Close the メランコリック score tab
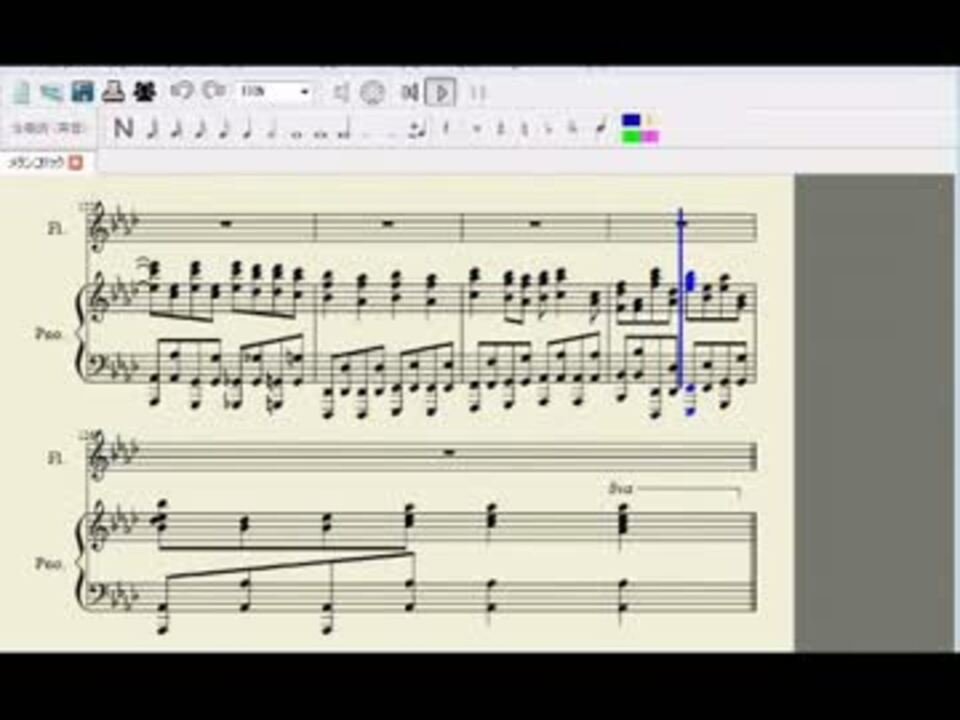960x720 pixels. (75, 163)
